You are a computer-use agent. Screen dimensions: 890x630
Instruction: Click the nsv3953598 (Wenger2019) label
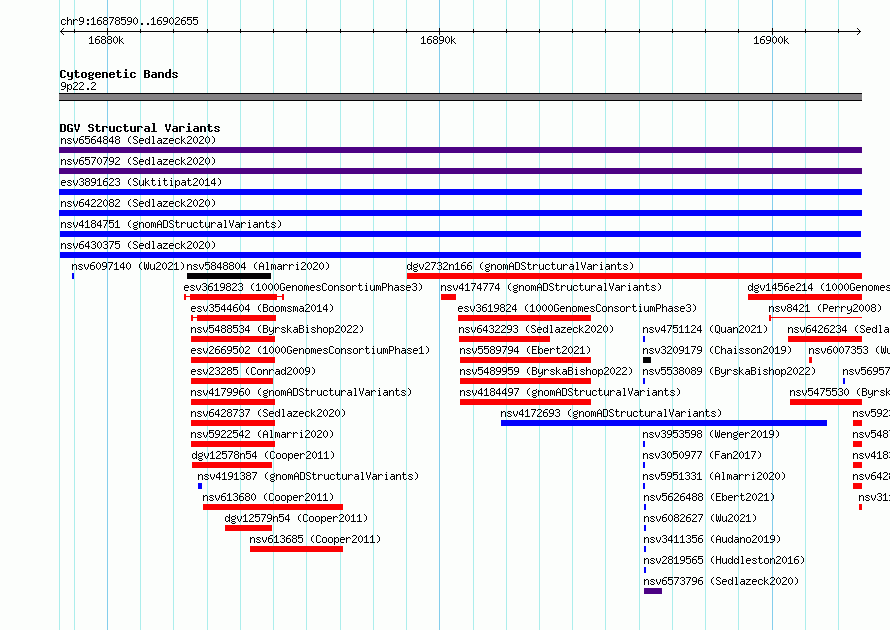pos(711,434)
